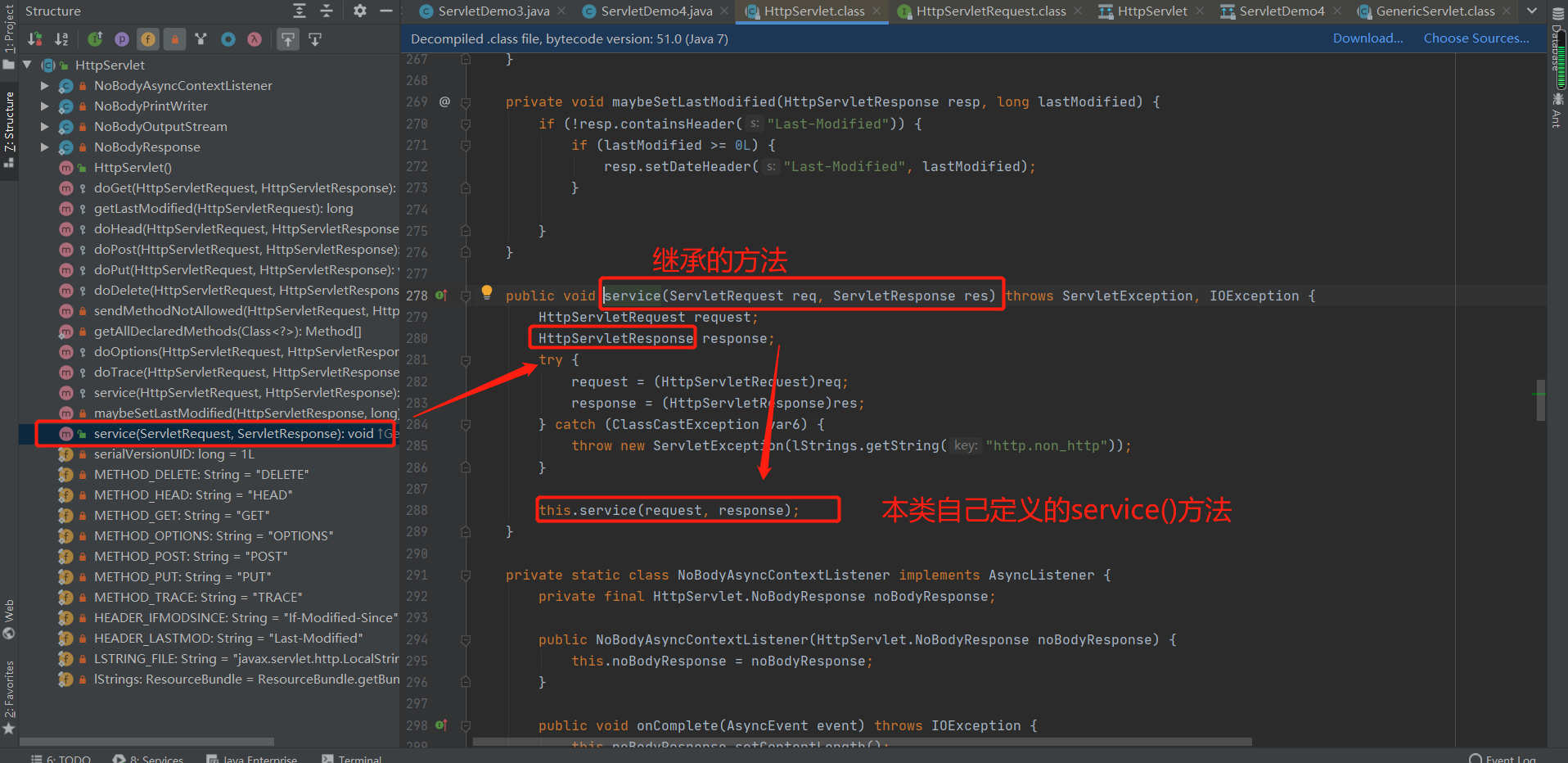
Task: Close the ServletDemo3.java tab
Action: [x=561, y=11]
